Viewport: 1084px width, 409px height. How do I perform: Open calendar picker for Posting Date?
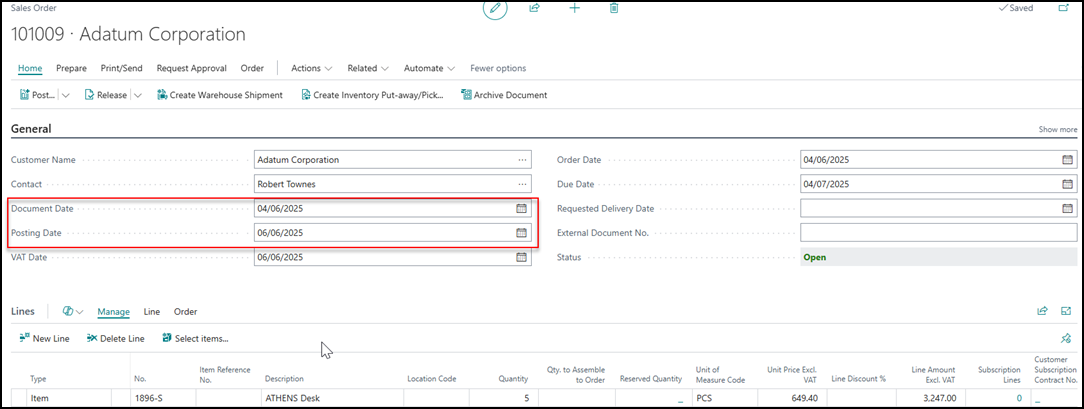[x=521, y=233]
